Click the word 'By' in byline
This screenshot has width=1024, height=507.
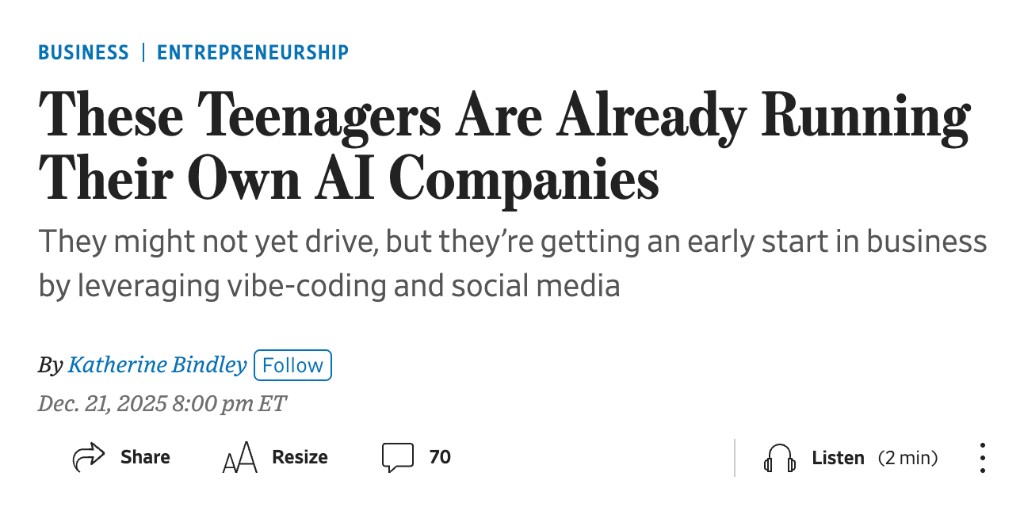tap(50, 366)
